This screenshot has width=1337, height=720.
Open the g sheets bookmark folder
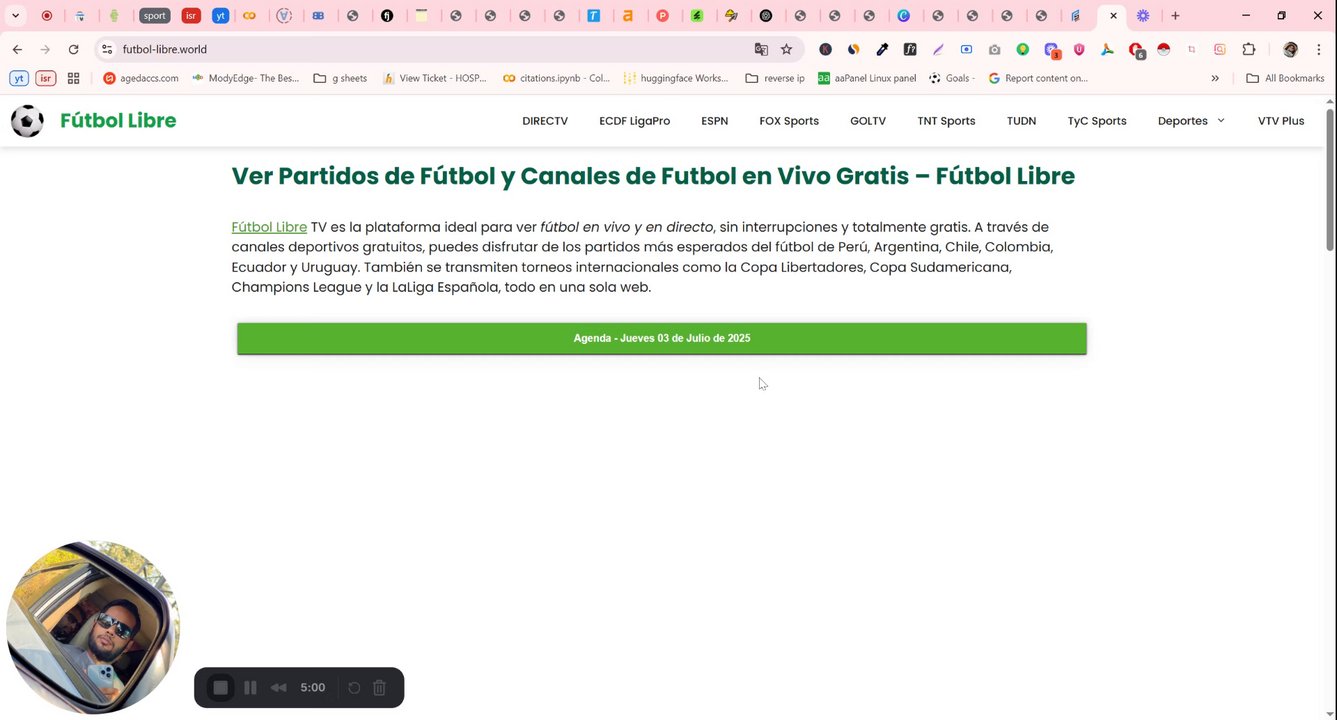click(340, 78)
